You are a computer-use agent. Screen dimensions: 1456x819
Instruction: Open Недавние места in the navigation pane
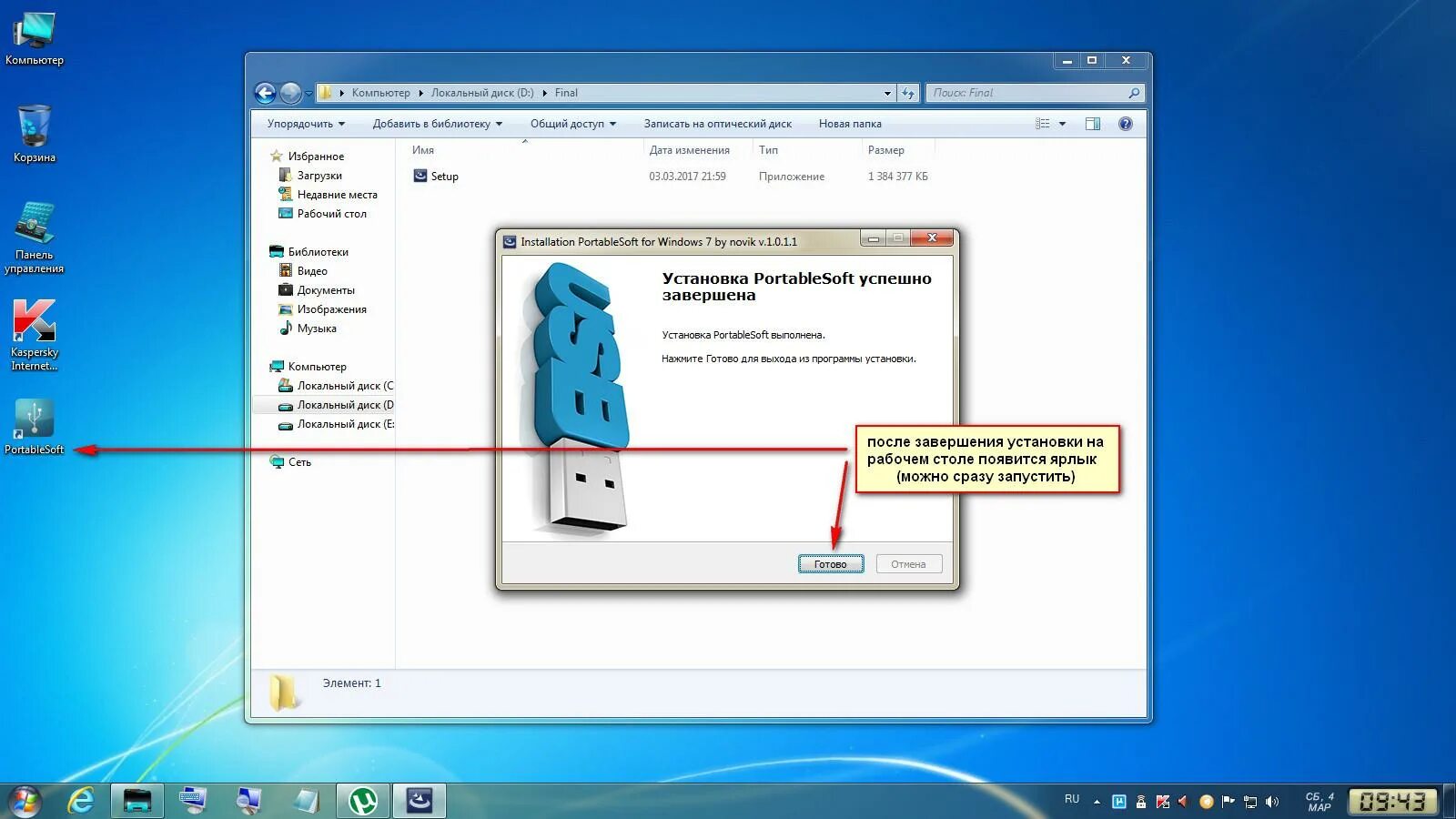click(337, 195)
